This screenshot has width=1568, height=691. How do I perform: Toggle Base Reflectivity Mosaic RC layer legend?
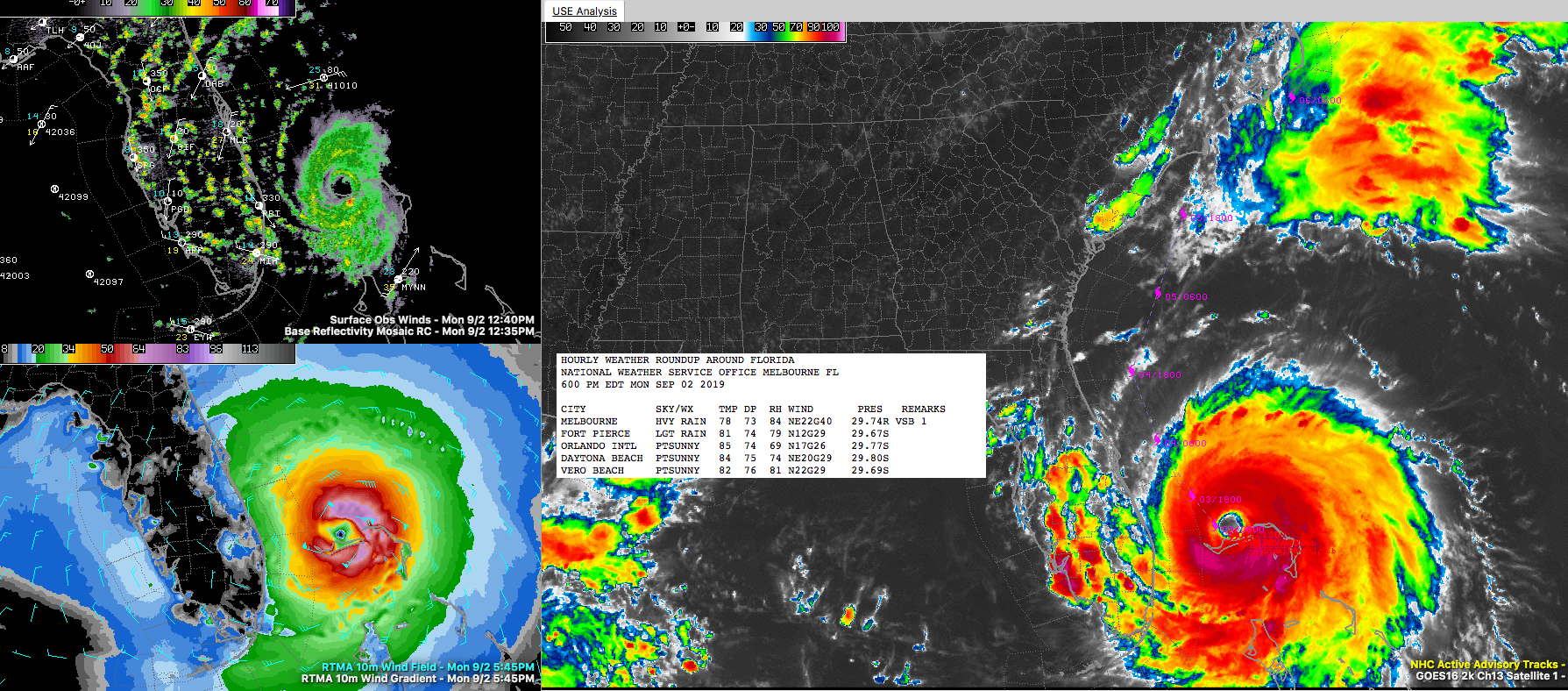[x=408, y=331]
